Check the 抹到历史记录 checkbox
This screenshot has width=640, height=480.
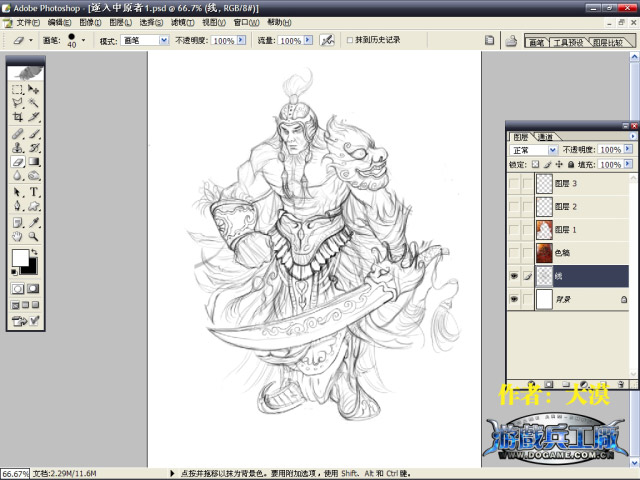pyautogui.click(x=350, y=40)
